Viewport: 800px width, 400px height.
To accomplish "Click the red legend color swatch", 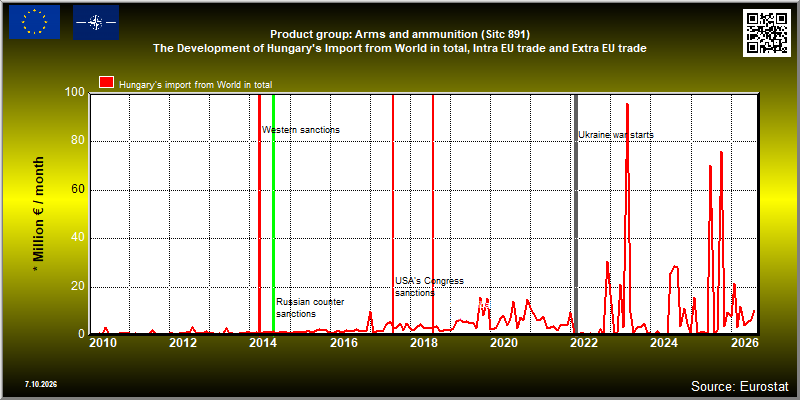I will pyautogui.click(x=106, y=82).
